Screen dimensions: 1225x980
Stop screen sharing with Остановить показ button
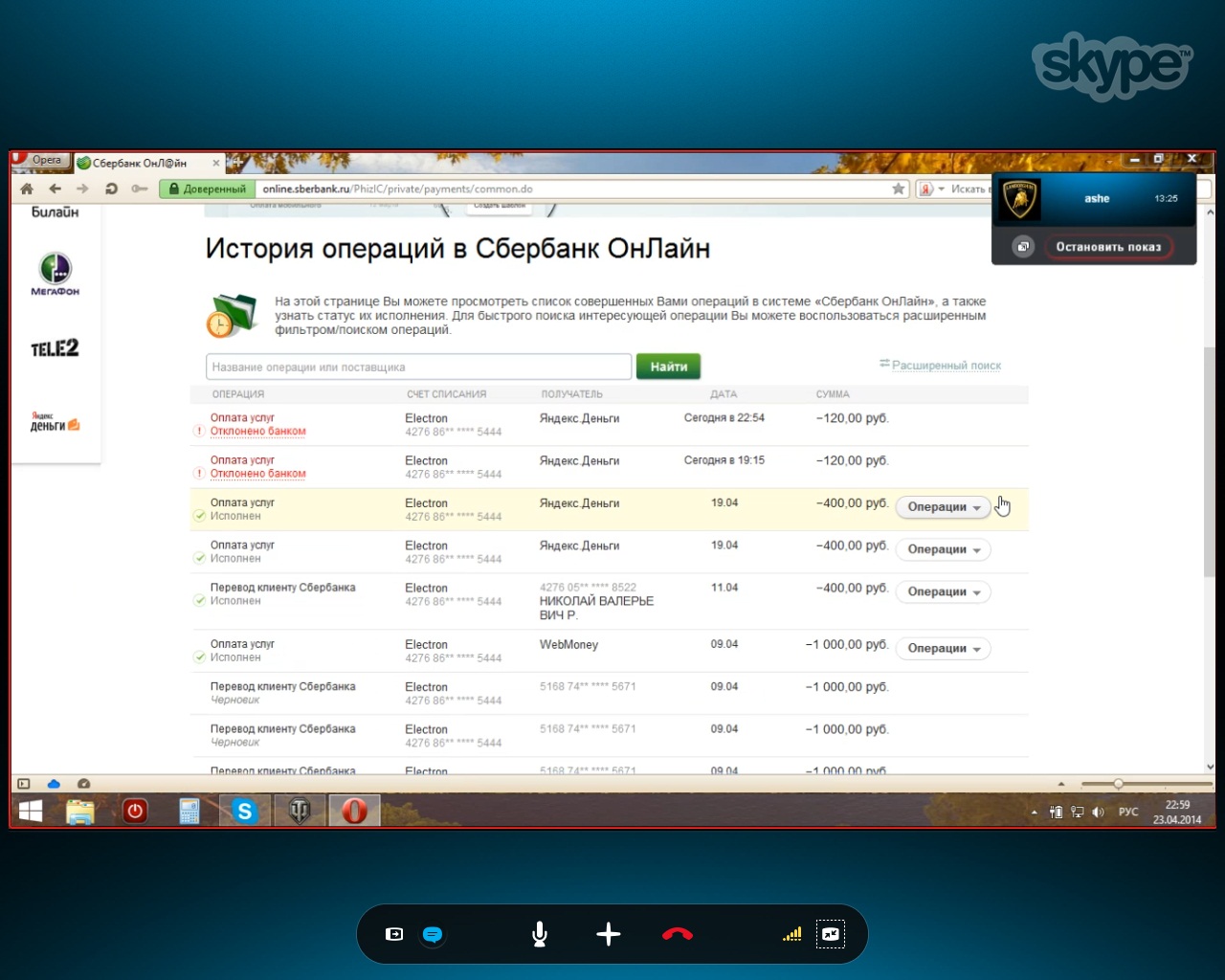(1108, 247)
